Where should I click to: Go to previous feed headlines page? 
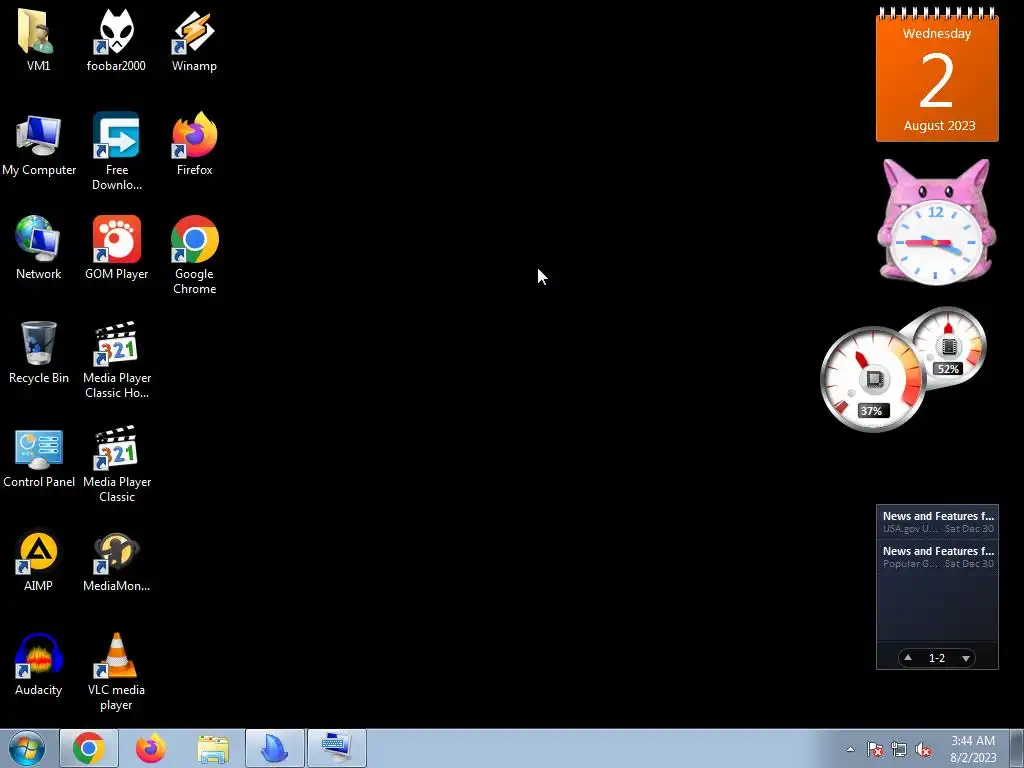coord(908,658)
